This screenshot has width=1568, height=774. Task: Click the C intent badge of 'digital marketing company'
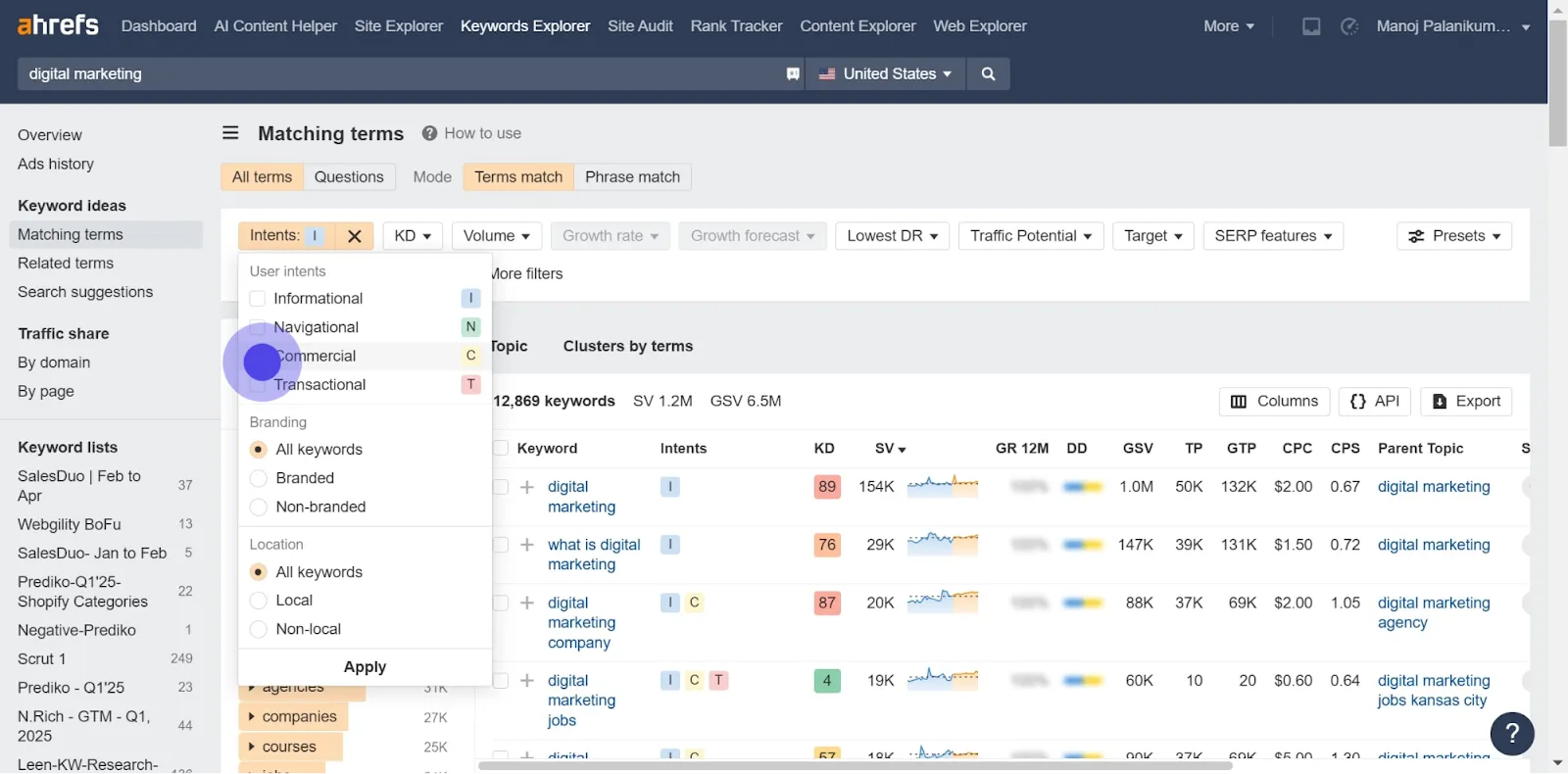pos(694,603)
